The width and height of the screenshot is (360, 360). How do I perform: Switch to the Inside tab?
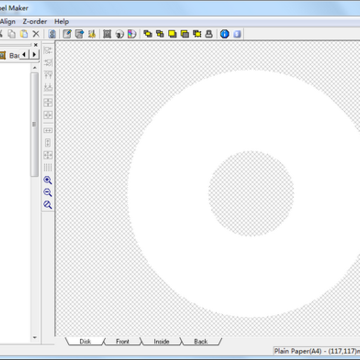click(161, 341)
